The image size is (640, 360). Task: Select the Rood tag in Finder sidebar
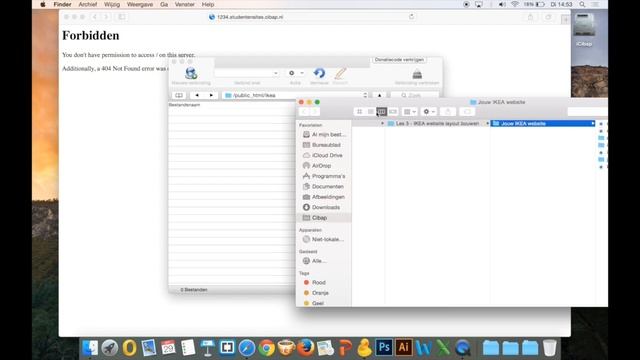click(315, 282)
